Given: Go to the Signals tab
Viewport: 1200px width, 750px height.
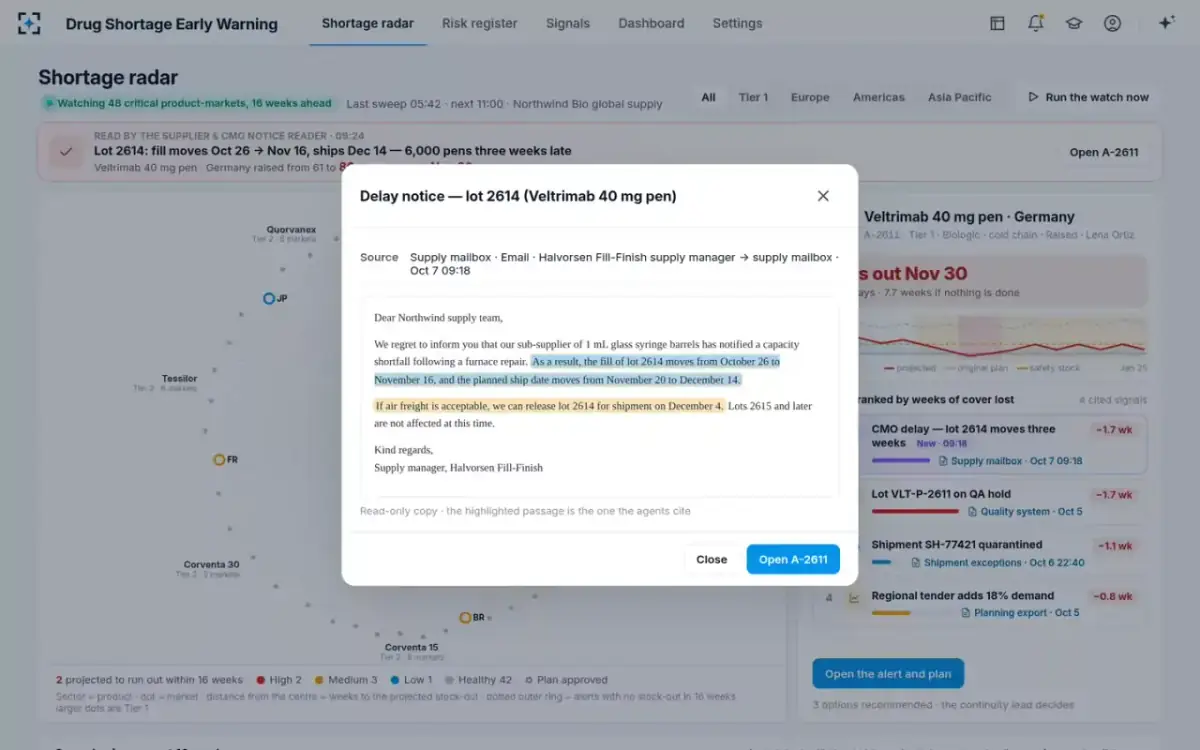Looking at the screenshot, I should click(568, 23).
